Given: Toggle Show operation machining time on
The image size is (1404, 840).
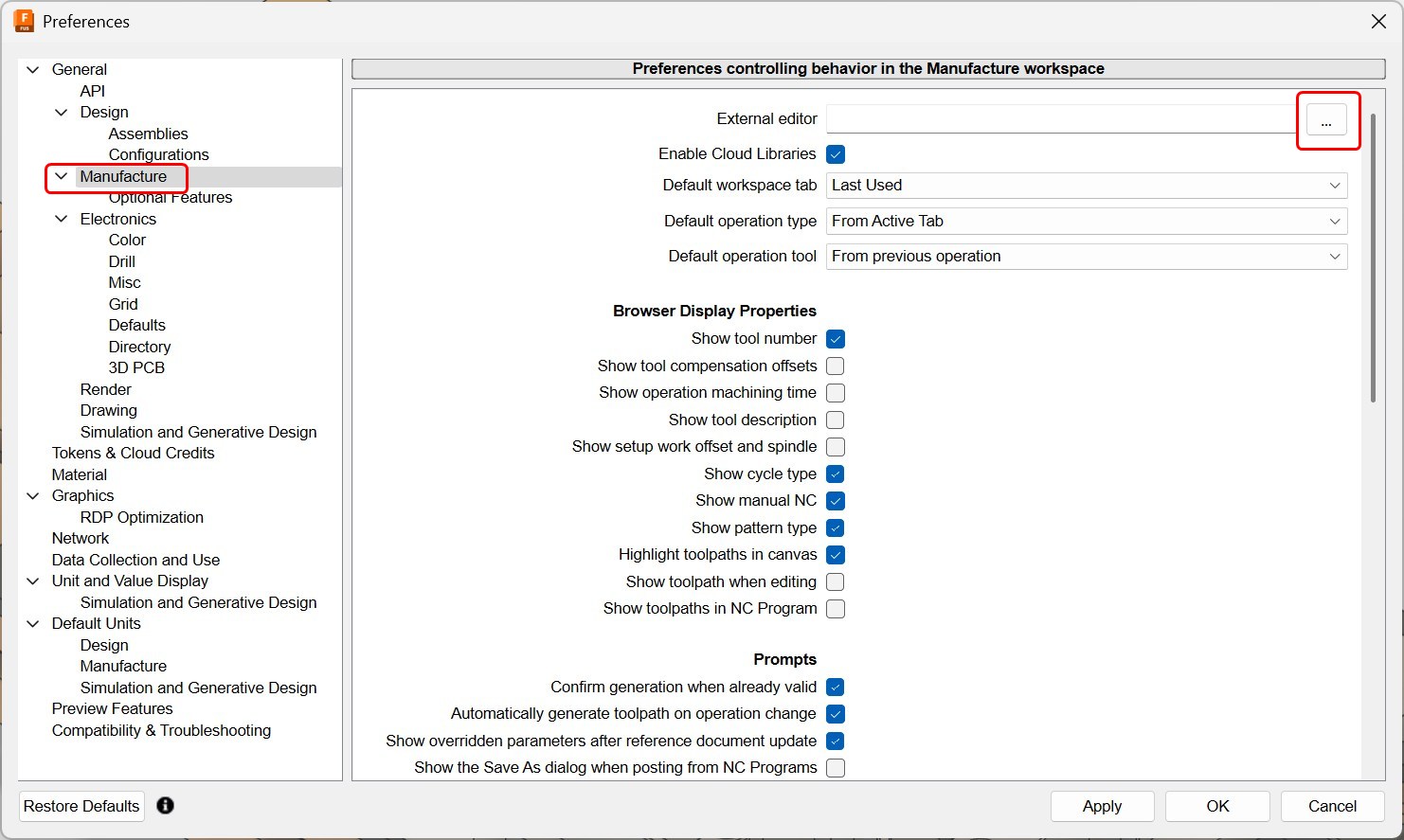Looking at the screenshot, I should click(835, 392).
